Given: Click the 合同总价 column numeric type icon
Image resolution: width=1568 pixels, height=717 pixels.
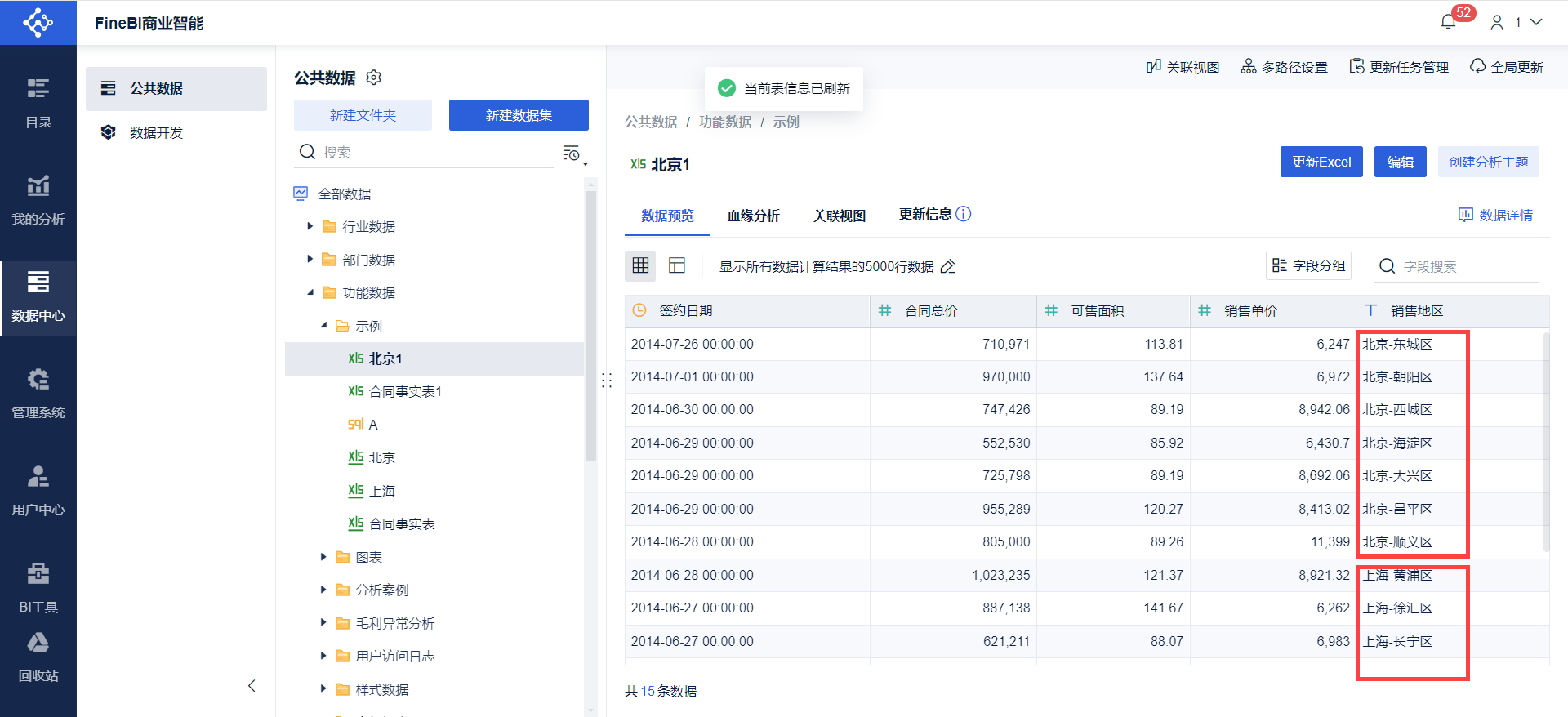Looking at the screenshot, I should pyautogui.click(x=884, y=310).
